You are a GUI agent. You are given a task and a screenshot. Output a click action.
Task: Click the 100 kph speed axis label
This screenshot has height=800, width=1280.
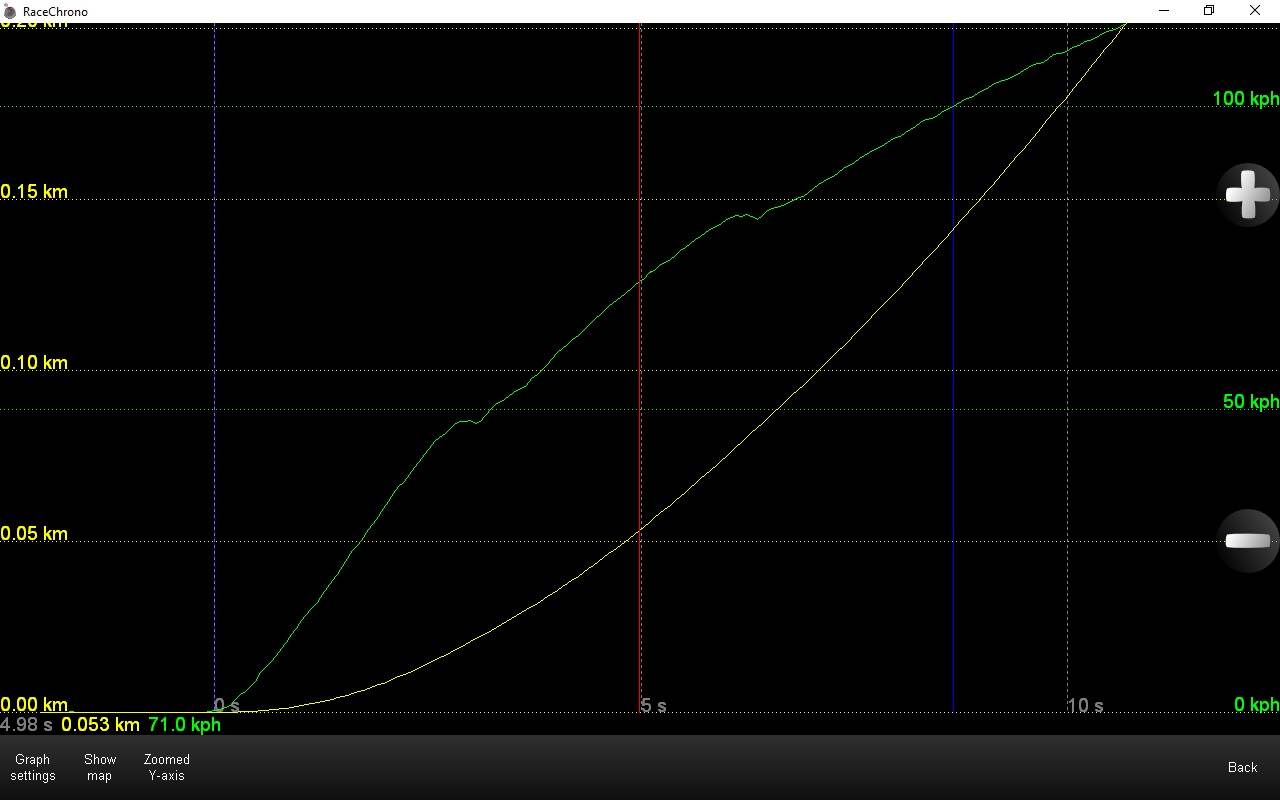pyautogui.click(x=1245, y=98)
